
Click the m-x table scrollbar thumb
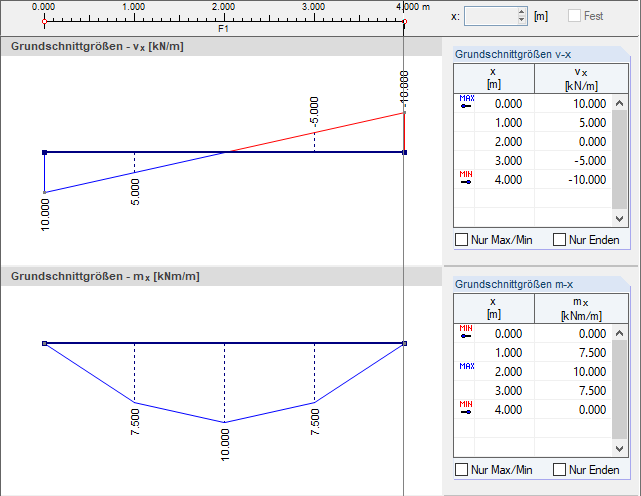click(x=619, y=389)
